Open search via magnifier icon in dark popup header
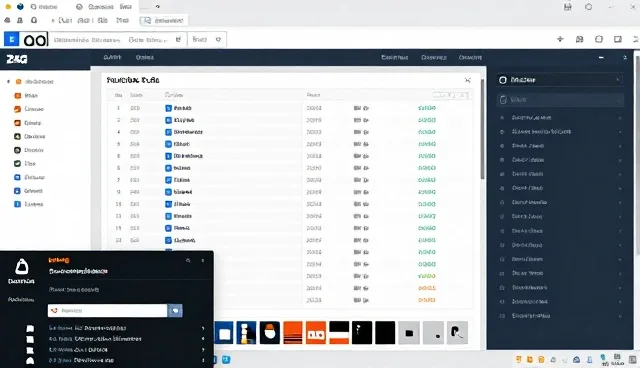Screen dimensions: 640x368 click(x=188, y=260)
